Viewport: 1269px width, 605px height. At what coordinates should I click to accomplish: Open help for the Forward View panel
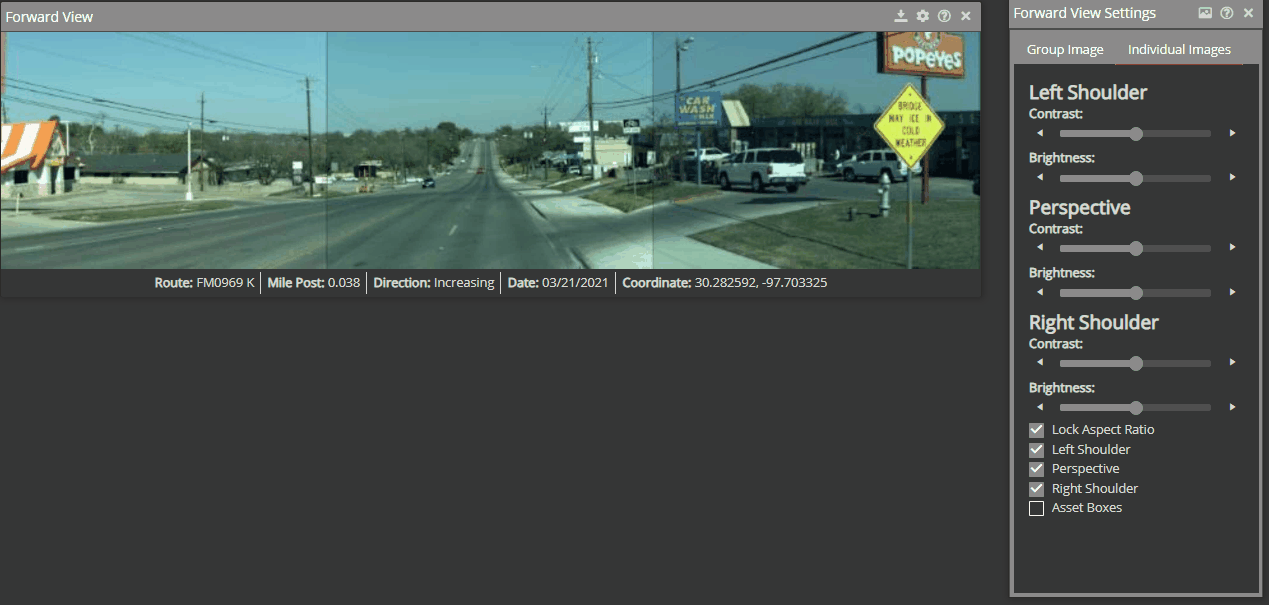pyautogui.click(x=944, y=16)
